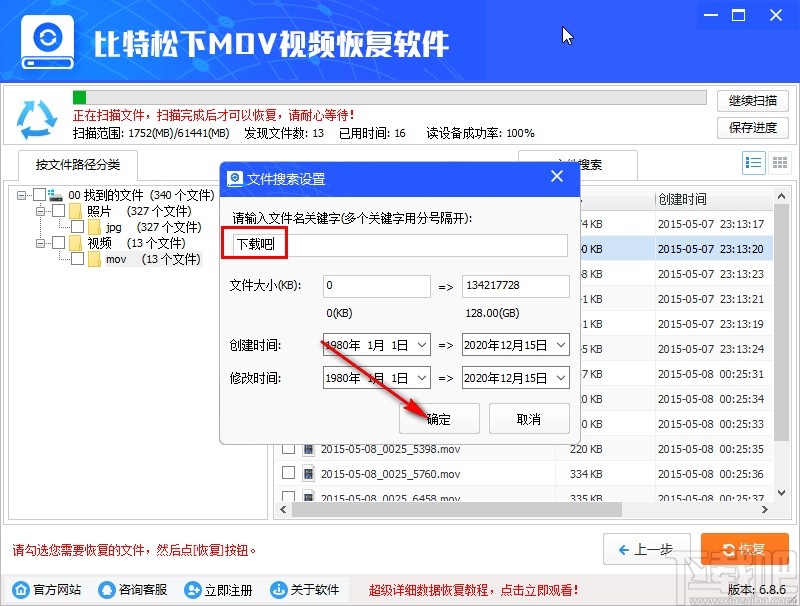Click the file list scroll-right arrow
This screenshot has width=800, height=606.
pos(764,509)
